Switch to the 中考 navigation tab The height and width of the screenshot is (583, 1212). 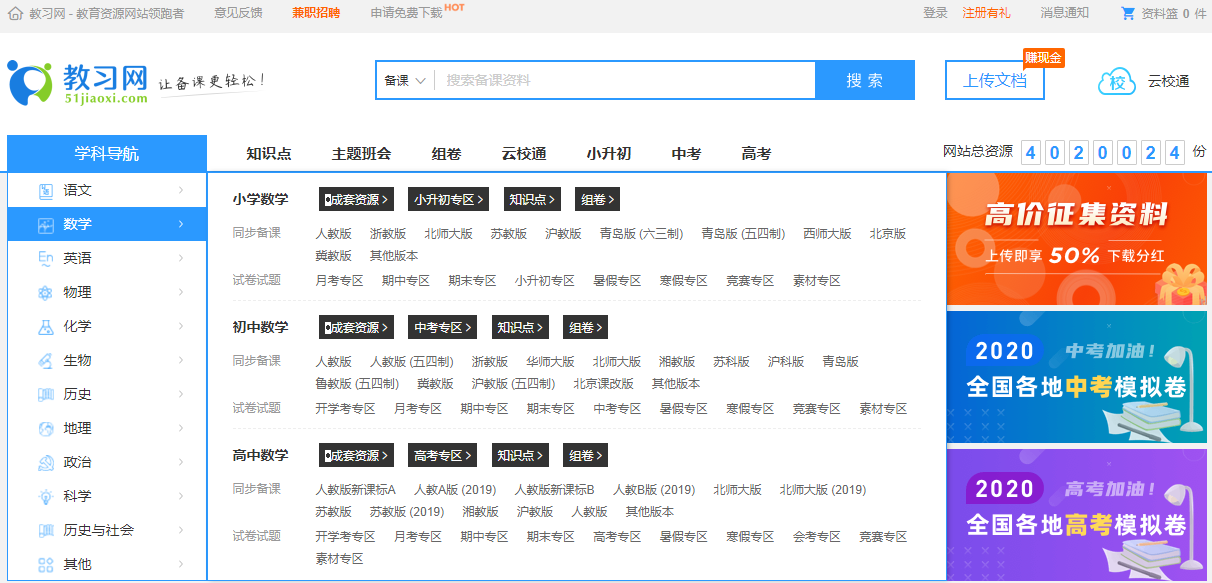click(x=686, y=153)
